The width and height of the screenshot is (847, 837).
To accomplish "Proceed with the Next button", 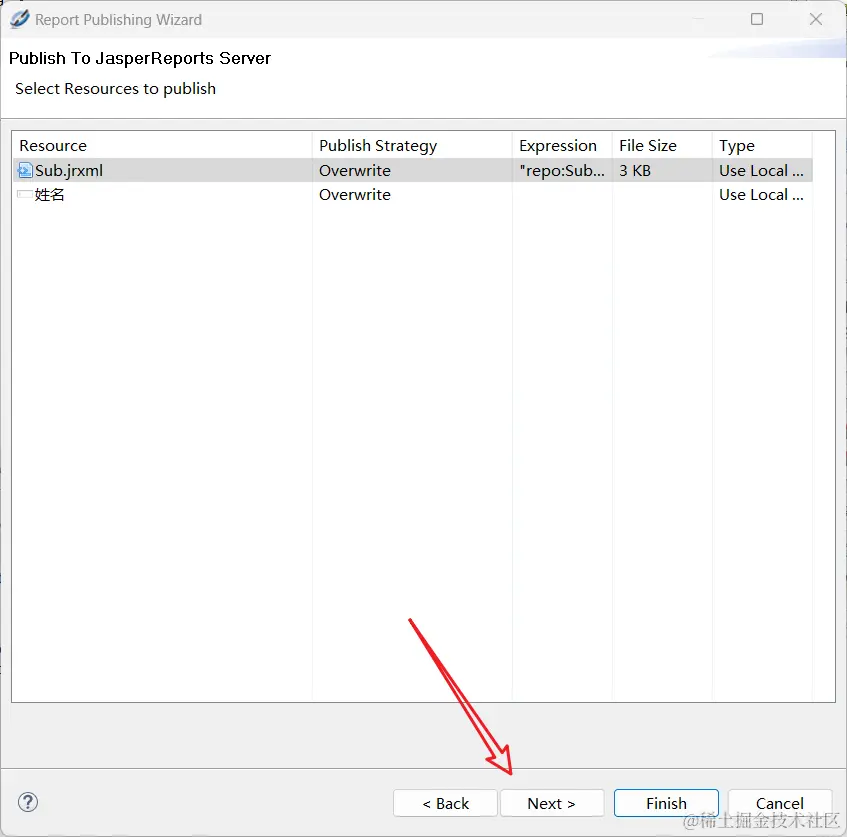I will click(552, 803).
